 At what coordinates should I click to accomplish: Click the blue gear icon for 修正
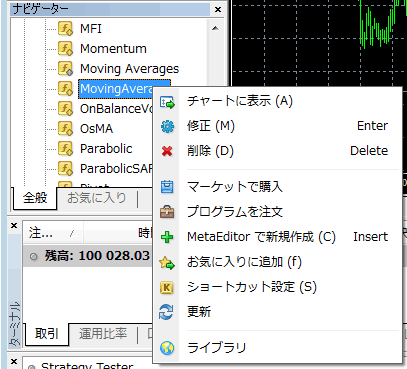167,127
